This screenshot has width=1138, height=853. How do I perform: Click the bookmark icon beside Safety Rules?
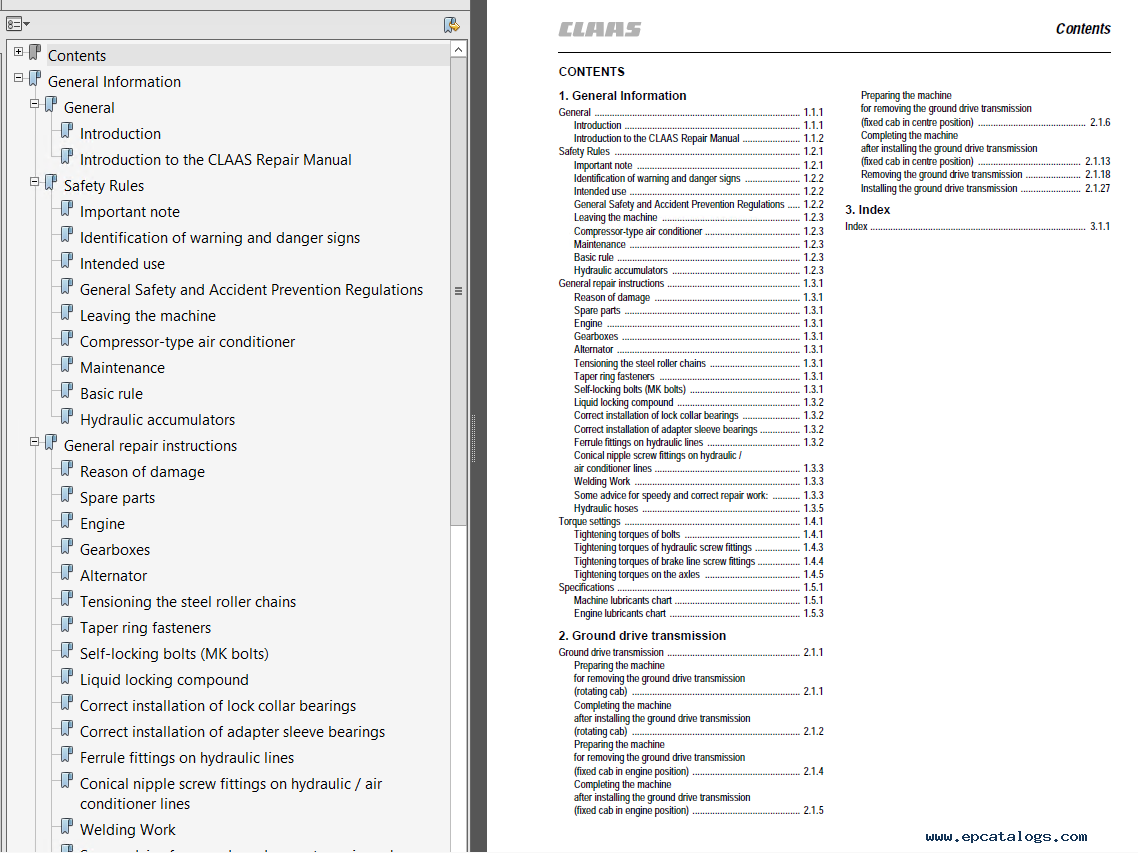51,184
